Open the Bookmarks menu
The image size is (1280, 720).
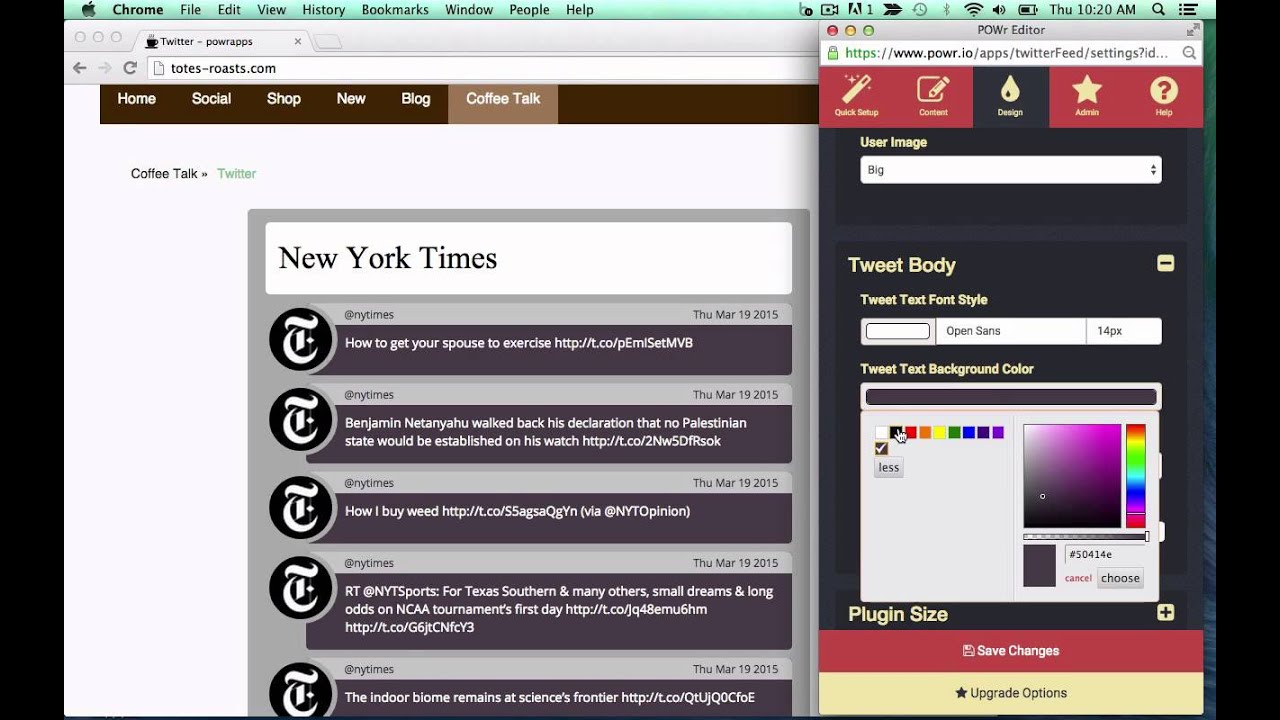click(395, 10)
